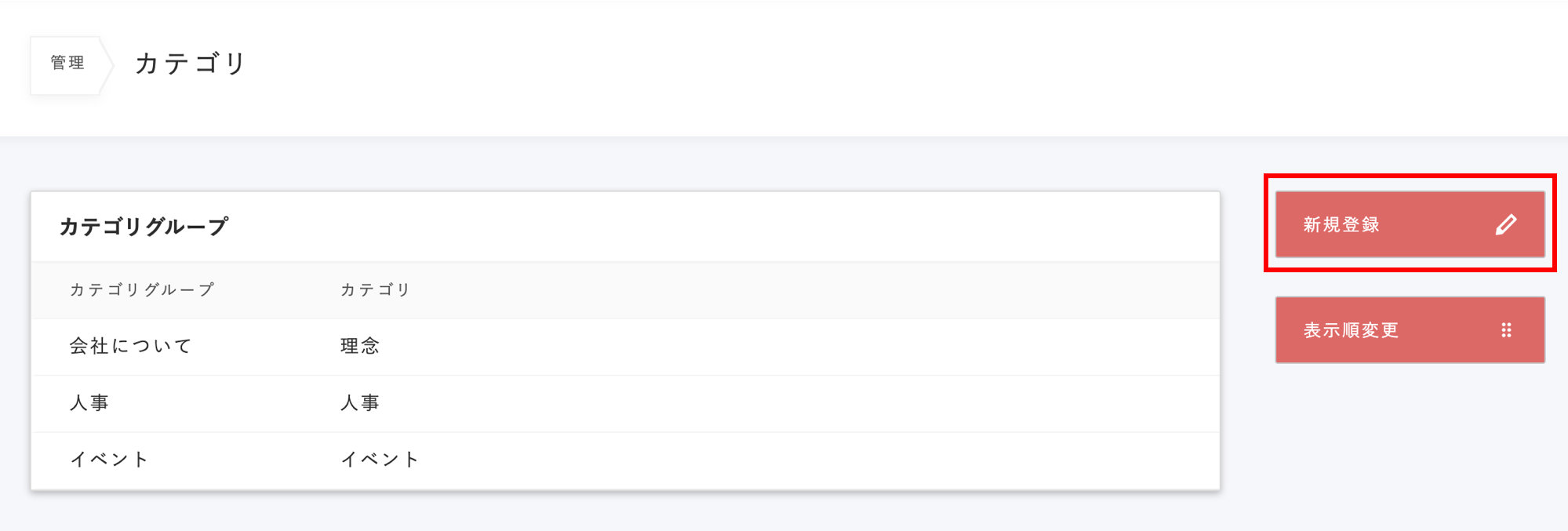Click the pencil icon on 新規登録
Screen dimensions: 1568x531
pyautogui.click(x=1505, y=225)
